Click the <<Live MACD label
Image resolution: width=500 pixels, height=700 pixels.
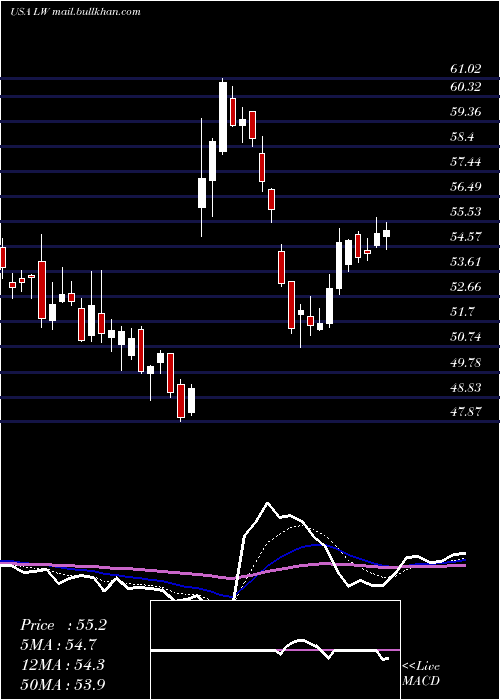[x=421, y=674]
